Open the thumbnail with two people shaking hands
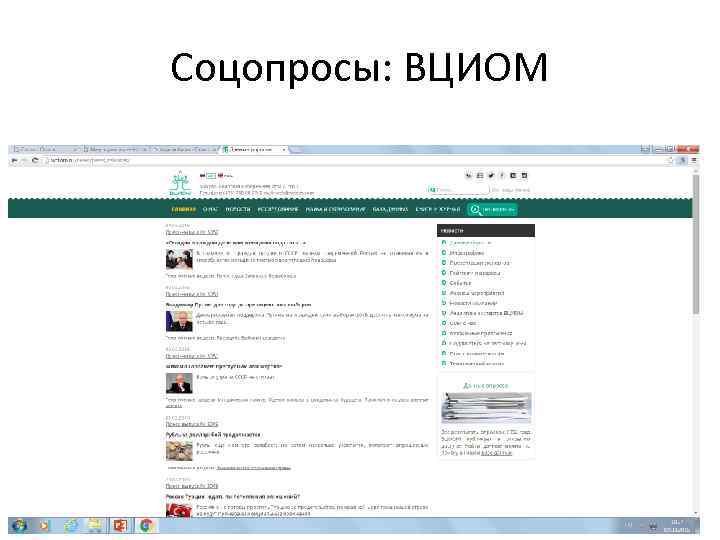This screenshot has width=720, height=540. coord(179,259)
